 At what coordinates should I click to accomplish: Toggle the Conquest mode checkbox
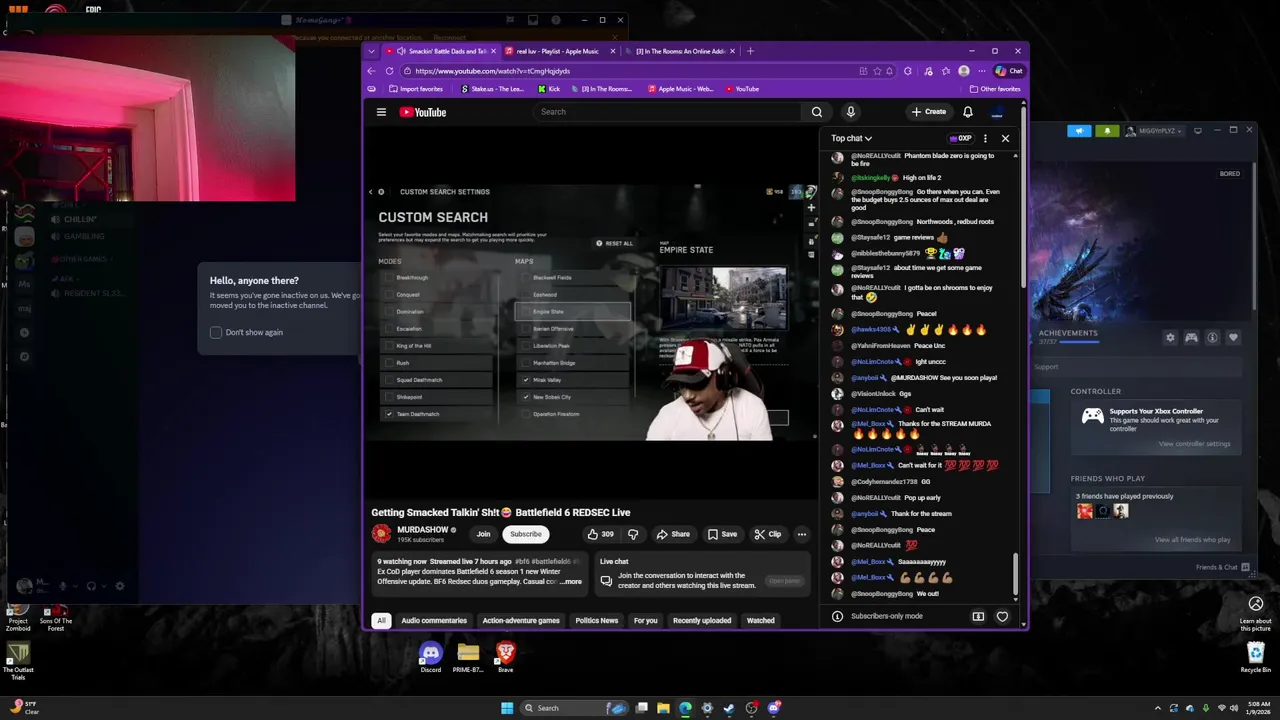coord(389,294)
